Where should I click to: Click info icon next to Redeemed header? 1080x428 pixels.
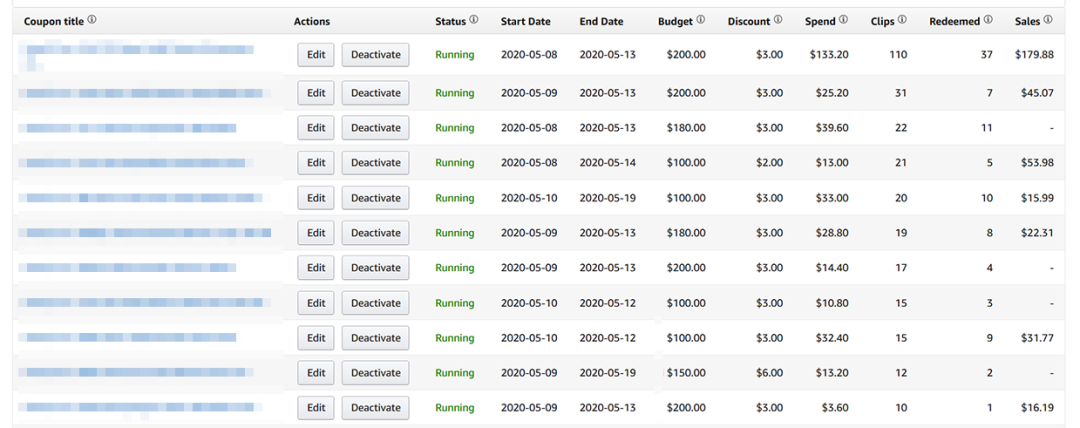coord(989,20)
